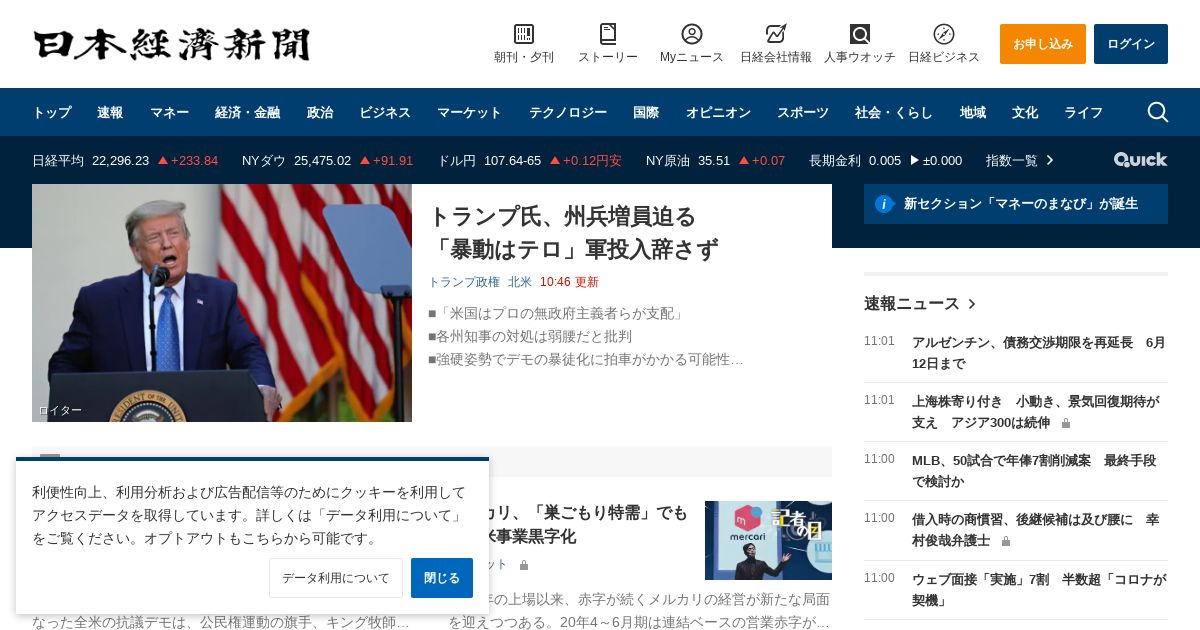The height and width of the screenshot is (630, 1200).
Task: Open 借入時の商慣習、後継候補は及び腰に news item
Action: tap(1036, 530)
